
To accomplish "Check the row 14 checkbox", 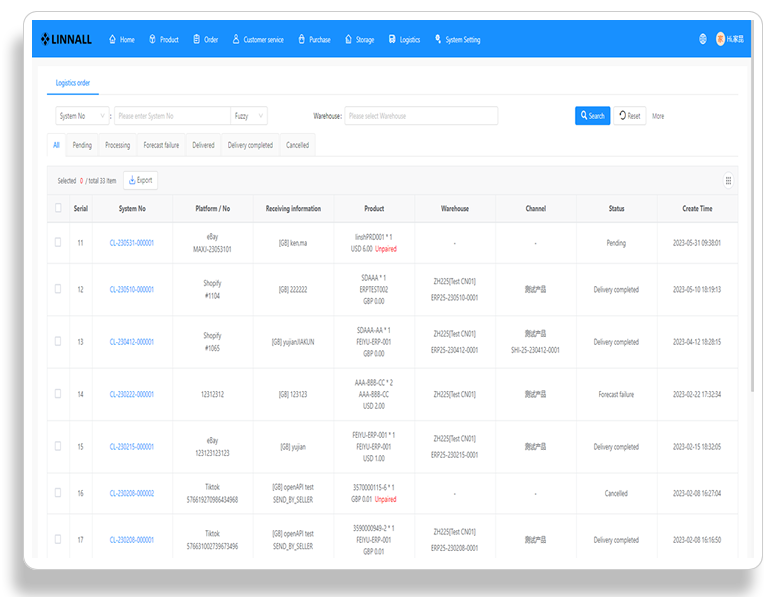I will [x=58, y=394].
